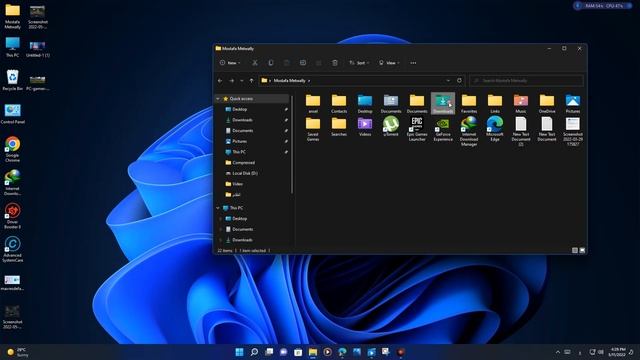Open the See more (three dots) menu
This screenshot has height=360, width=640.
pos(413,63)
